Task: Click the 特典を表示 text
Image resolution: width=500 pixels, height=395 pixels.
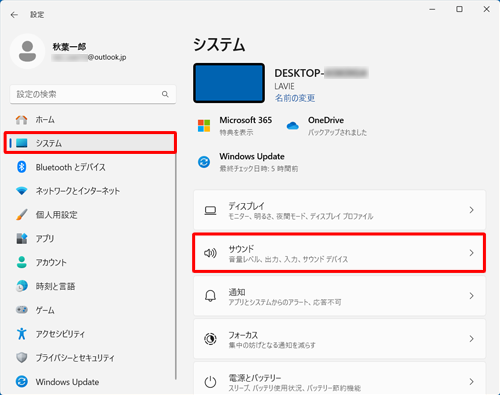Action: (x=236, y=132)
